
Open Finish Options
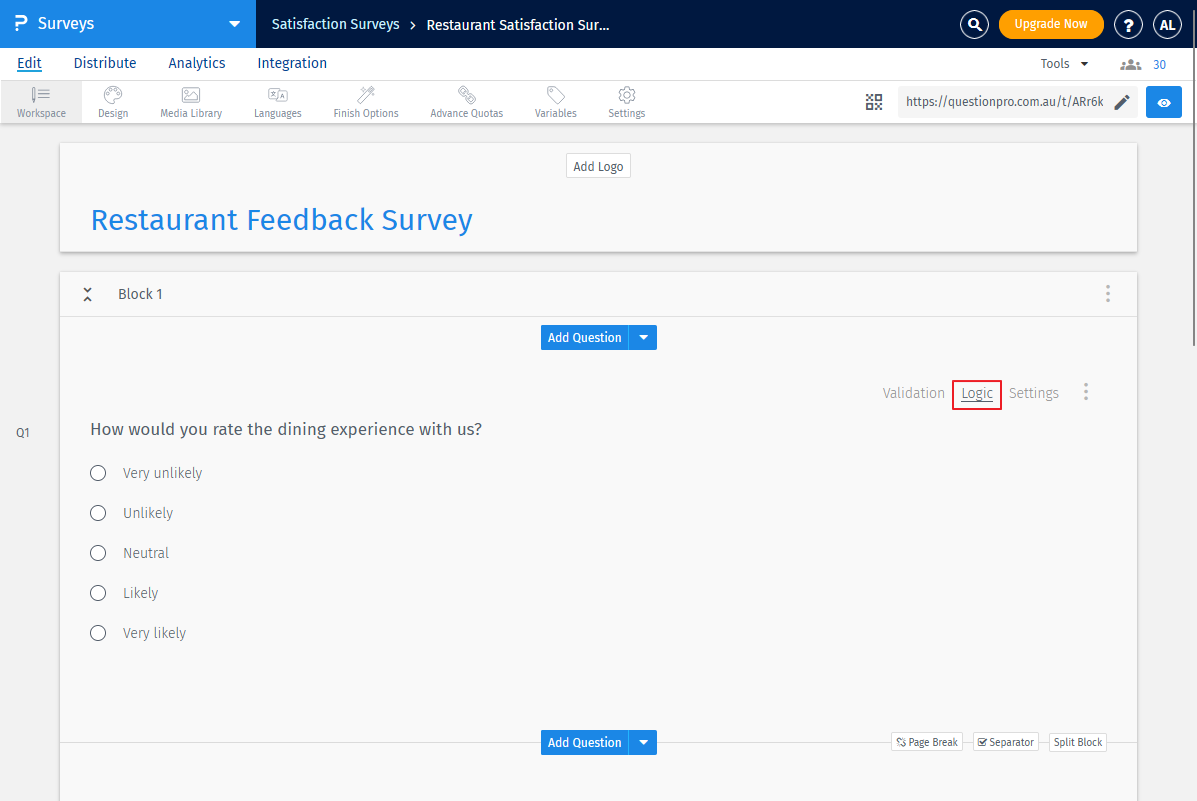(365, 101)
